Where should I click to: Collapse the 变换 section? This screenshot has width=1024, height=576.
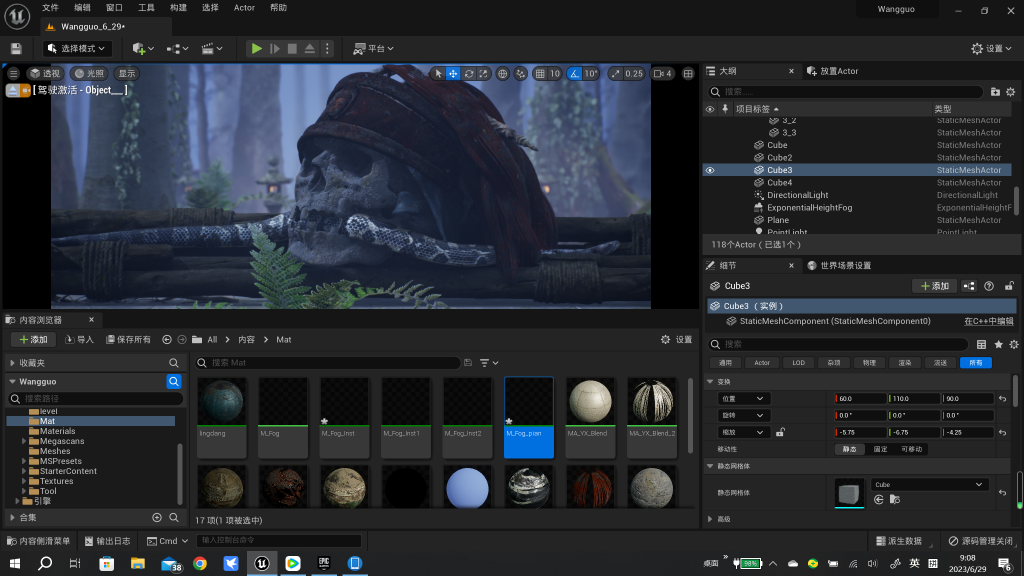(x=710, y=381)
